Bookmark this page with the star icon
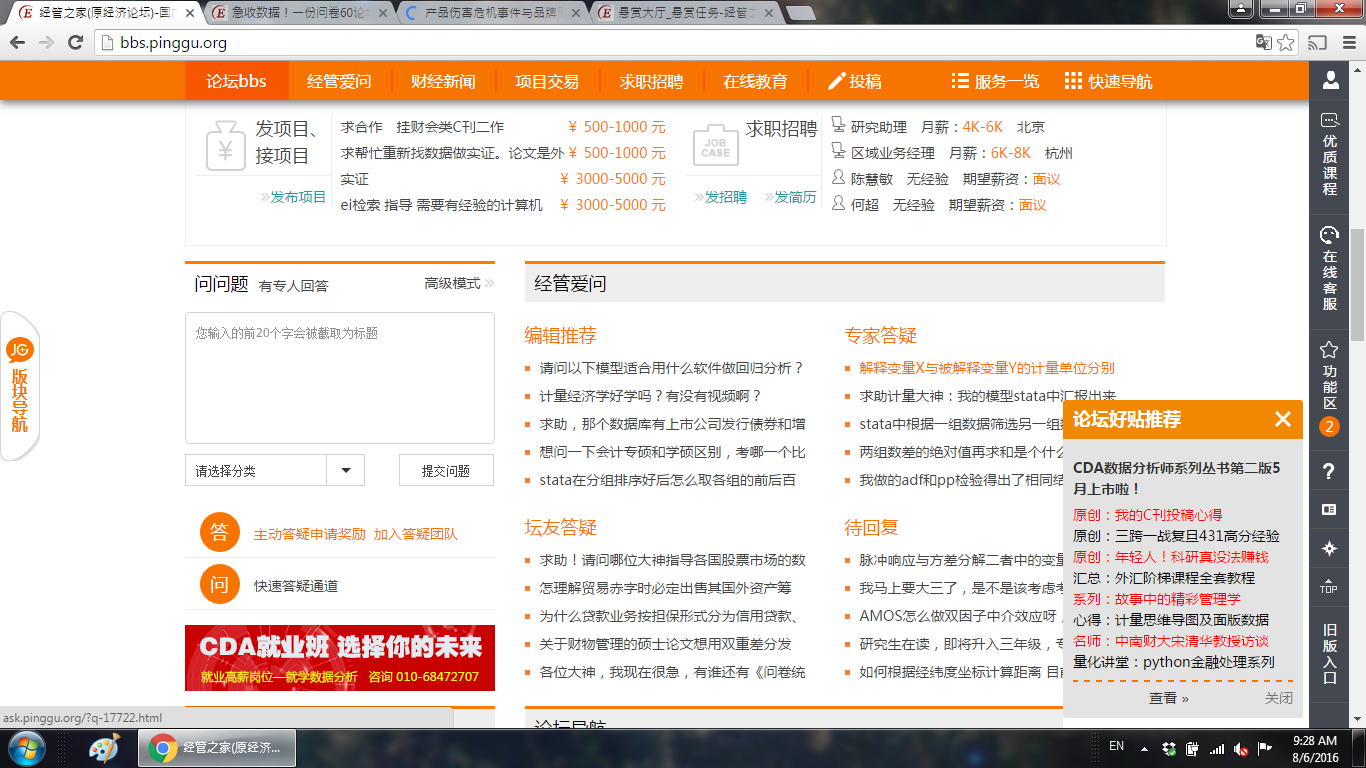Image resolution: width=1366 pixels, height=768 pixels. (1286, 43)
